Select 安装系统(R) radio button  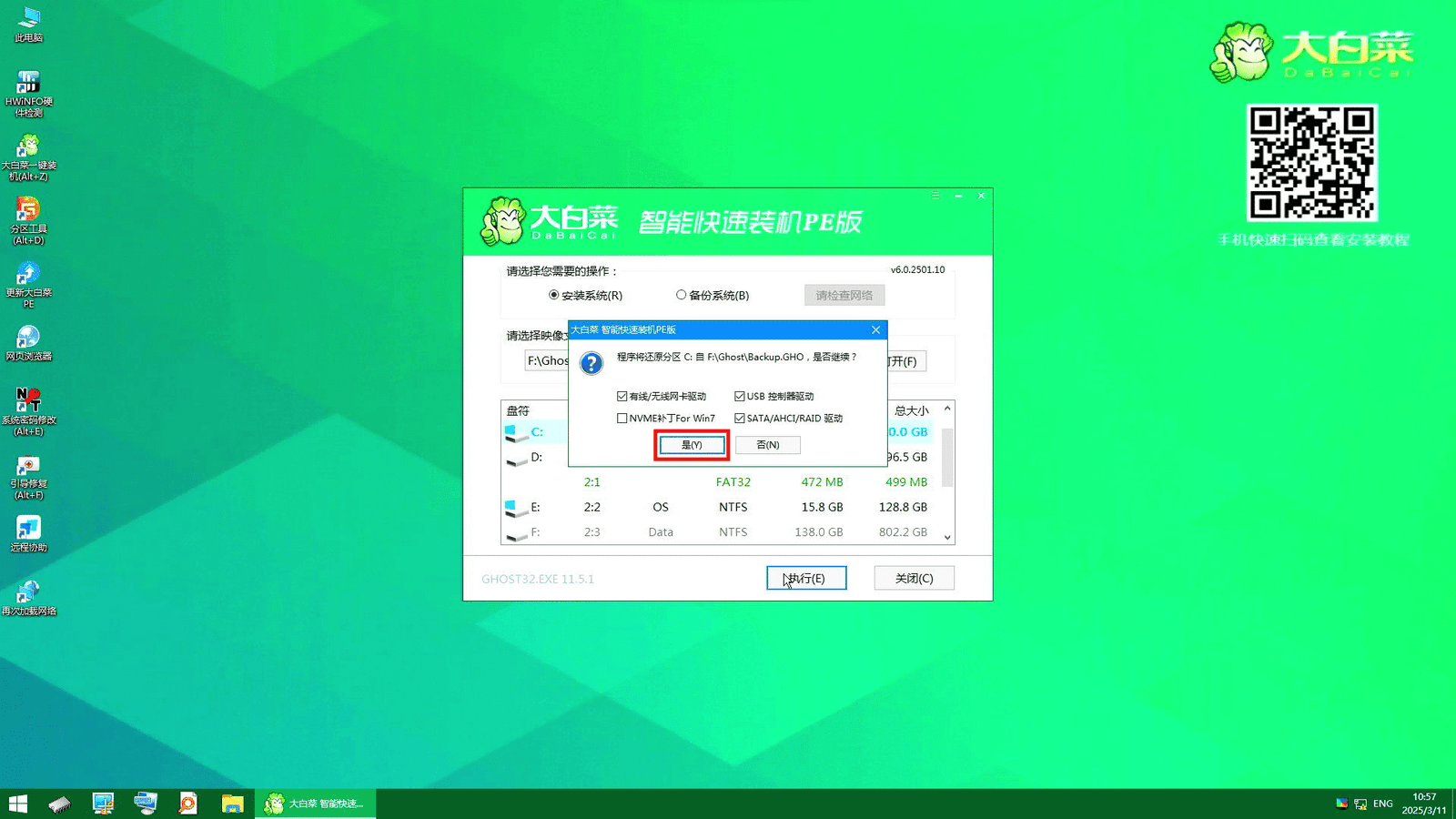point(553,295)
